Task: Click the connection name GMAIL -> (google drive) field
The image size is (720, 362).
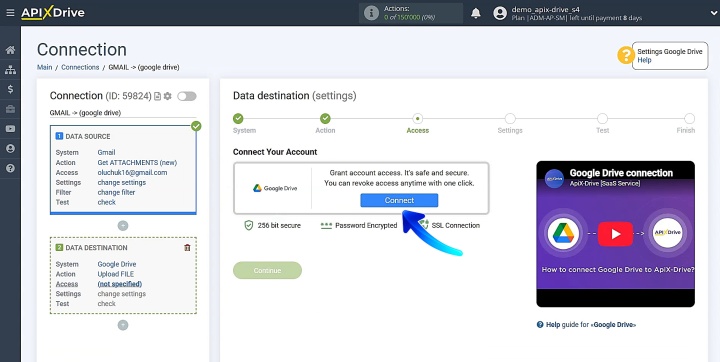Action: 123,113
